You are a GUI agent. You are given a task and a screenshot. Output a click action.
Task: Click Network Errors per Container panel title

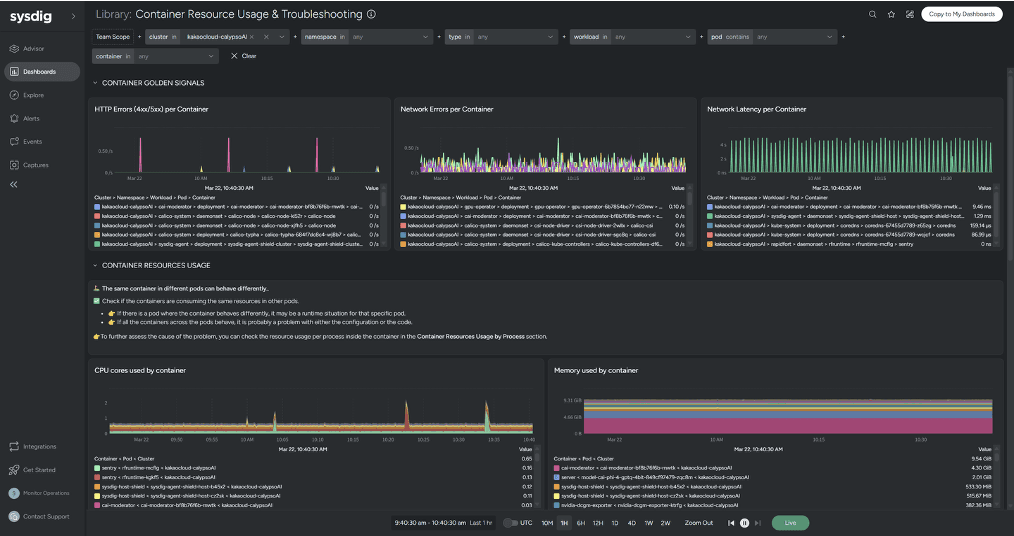pyautogui.click(x=447, y=109)
